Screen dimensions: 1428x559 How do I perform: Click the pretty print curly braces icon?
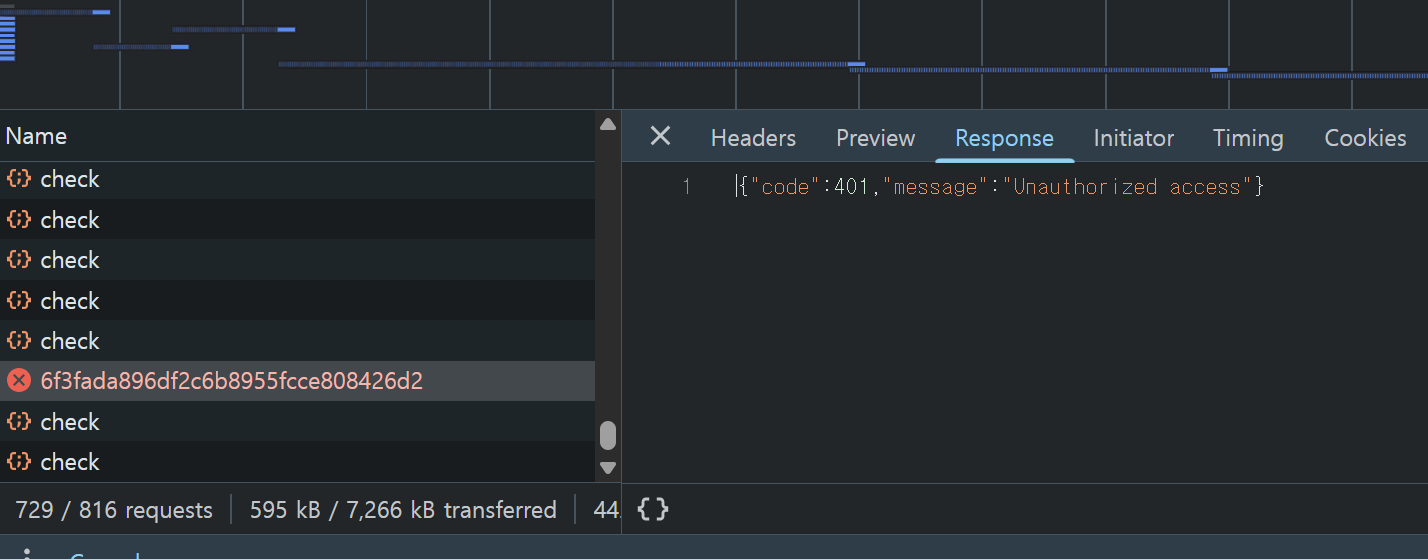pos(652,510)
